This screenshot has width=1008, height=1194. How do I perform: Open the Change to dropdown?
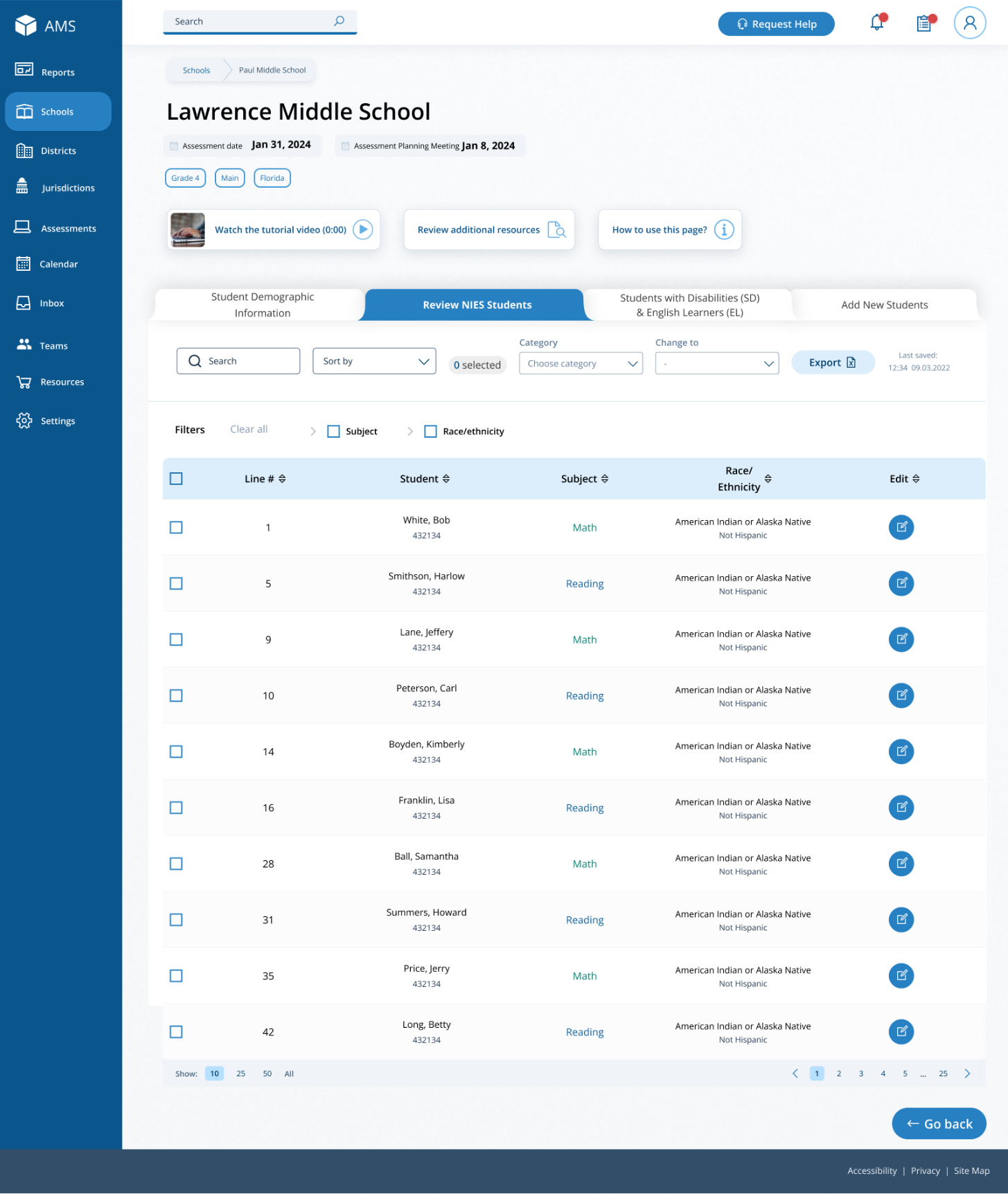pyautogui.click(x=716, y=364)
